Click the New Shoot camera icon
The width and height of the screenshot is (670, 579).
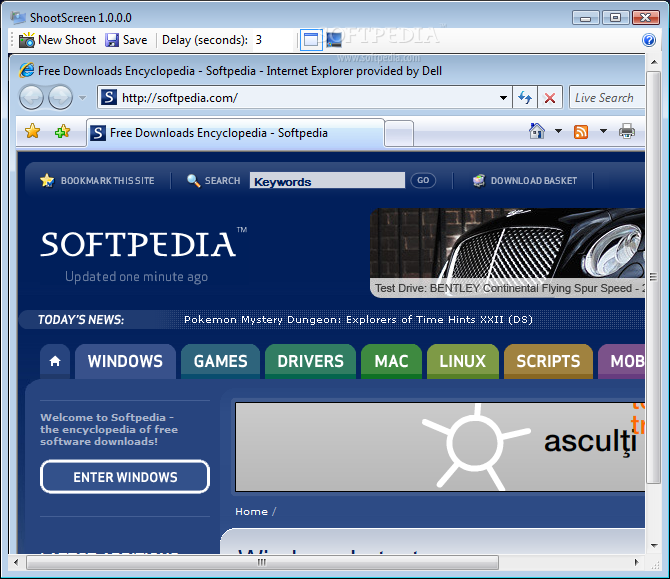[x=26, y=40]
